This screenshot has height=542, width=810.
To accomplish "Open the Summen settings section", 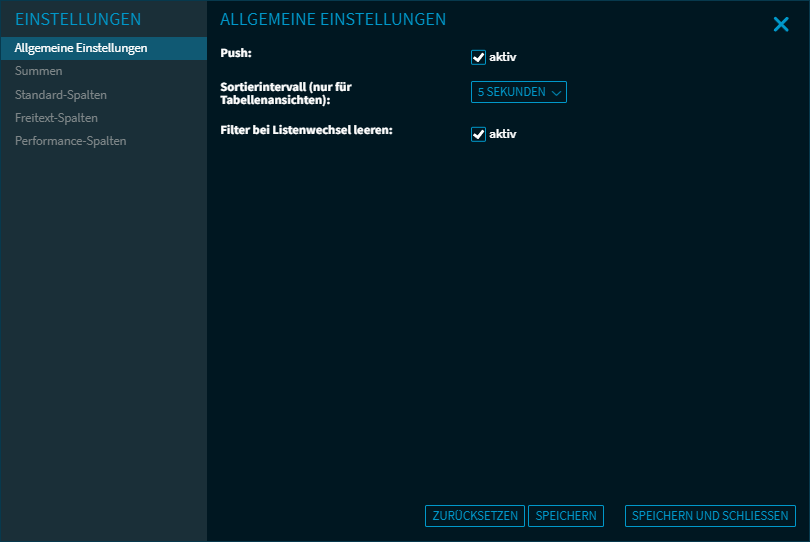I will (39, 71).
